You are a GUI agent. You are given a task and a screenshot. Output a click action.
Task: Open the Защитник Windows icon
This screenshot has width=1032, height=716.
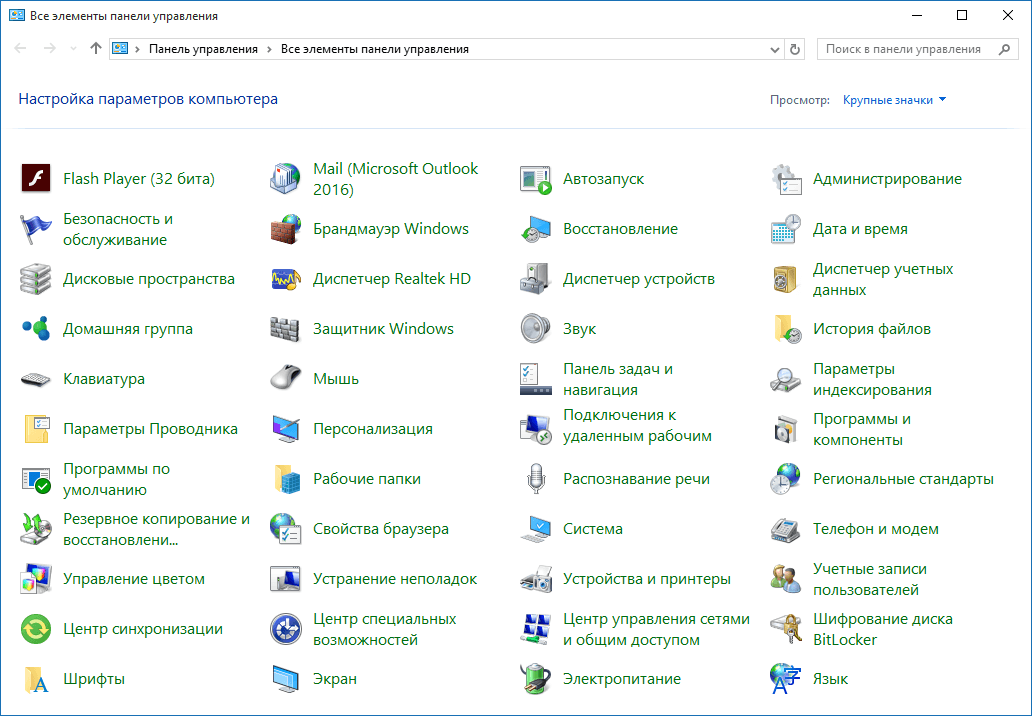[x=286, y=329]
